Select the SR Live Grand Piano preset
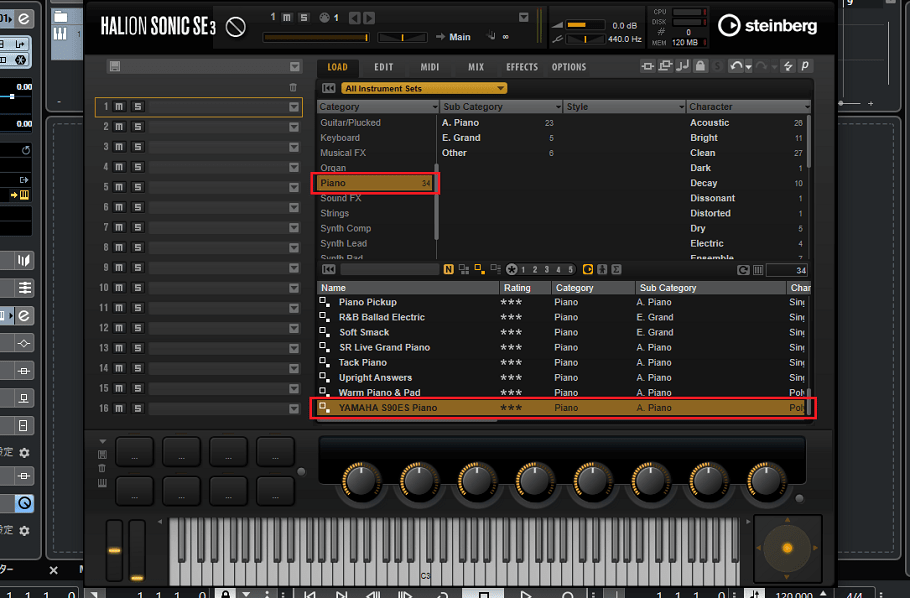This screenshot has width=910, height=598. click(384, 347)
